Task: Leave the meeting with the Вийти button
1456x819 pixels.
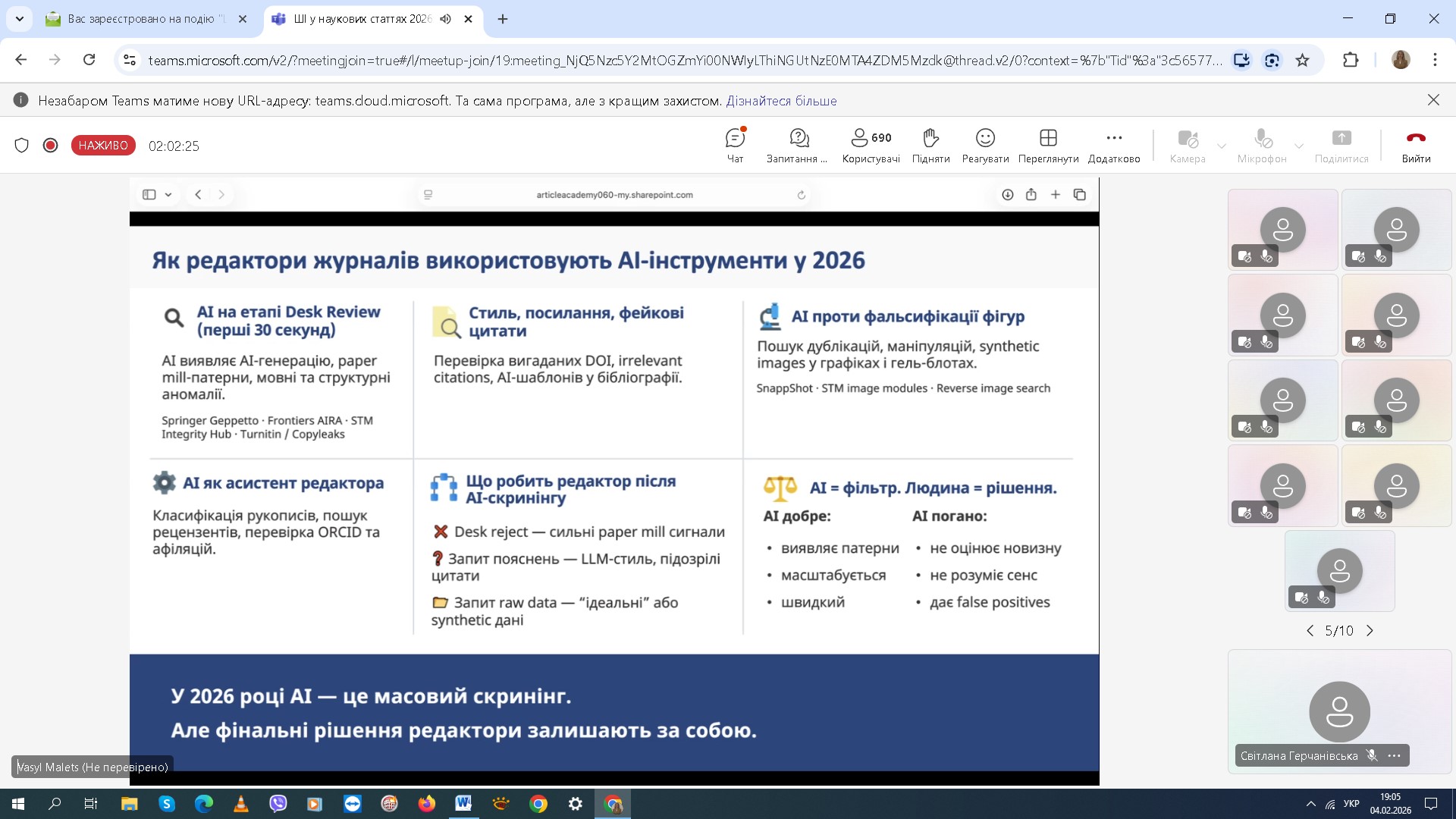Action: (1415, 145)
